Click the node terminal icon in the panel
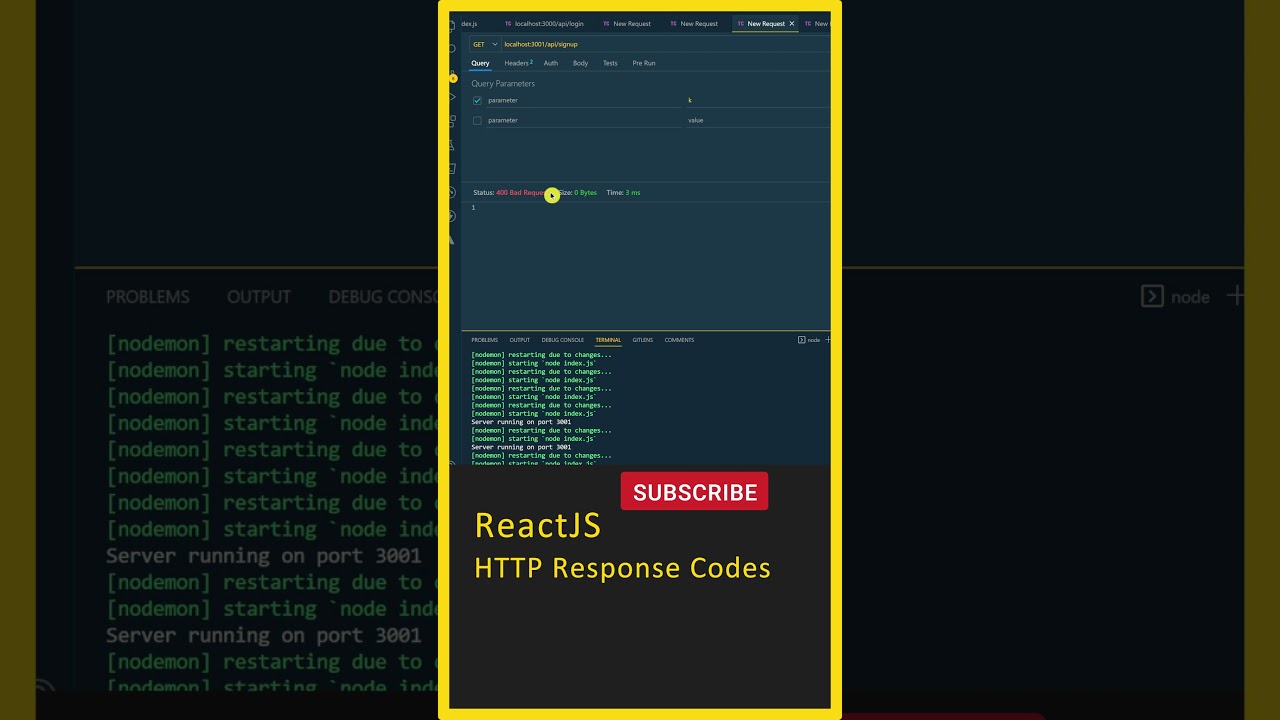The width and height of the screenshot is (1280, 720). tap(802, 340)
